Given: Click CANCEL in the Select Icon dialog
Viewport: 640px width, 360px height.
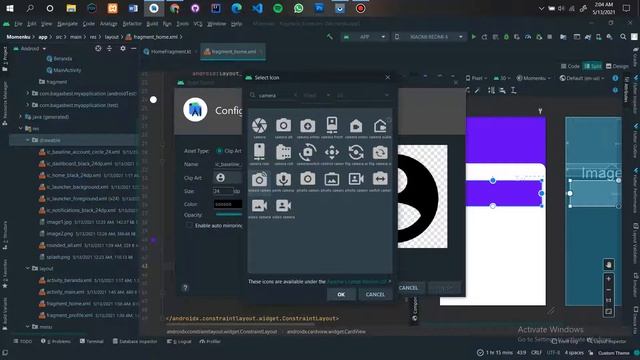Looking at the screenshot, I should [x=375, y=294].
